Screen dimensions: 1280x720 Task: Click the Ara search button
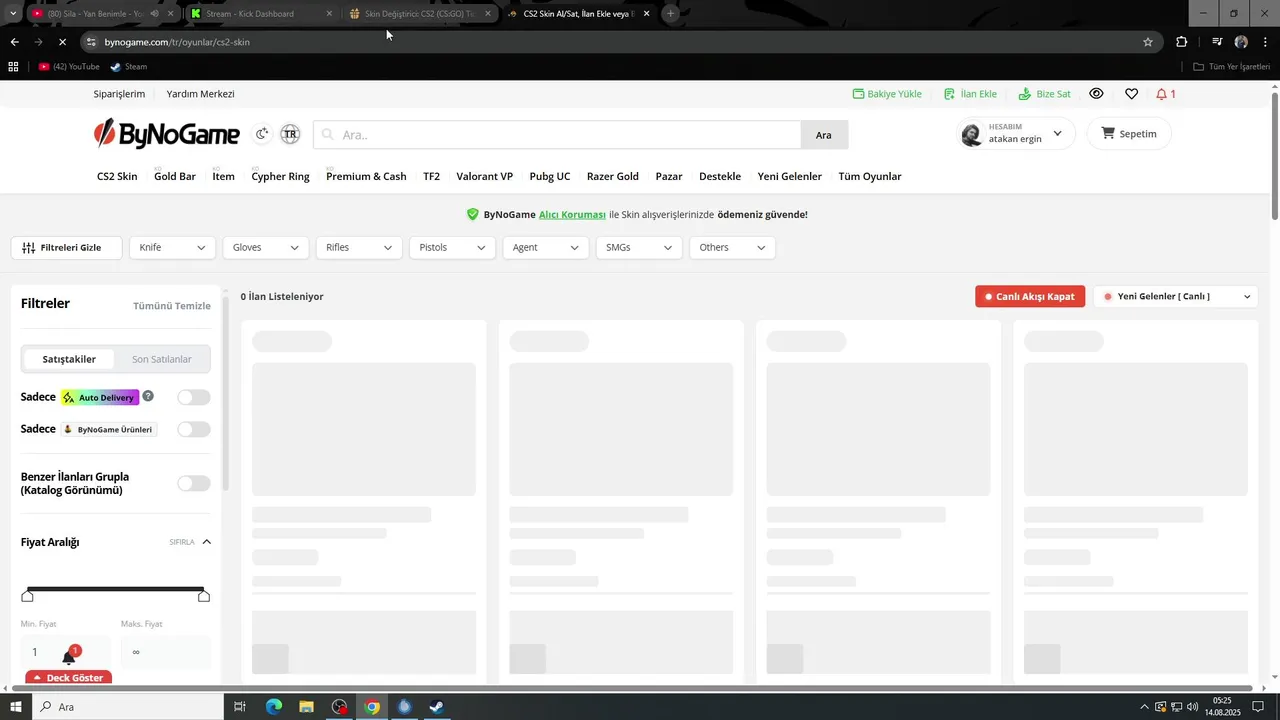pyautogui.click(x=824, y=135)
